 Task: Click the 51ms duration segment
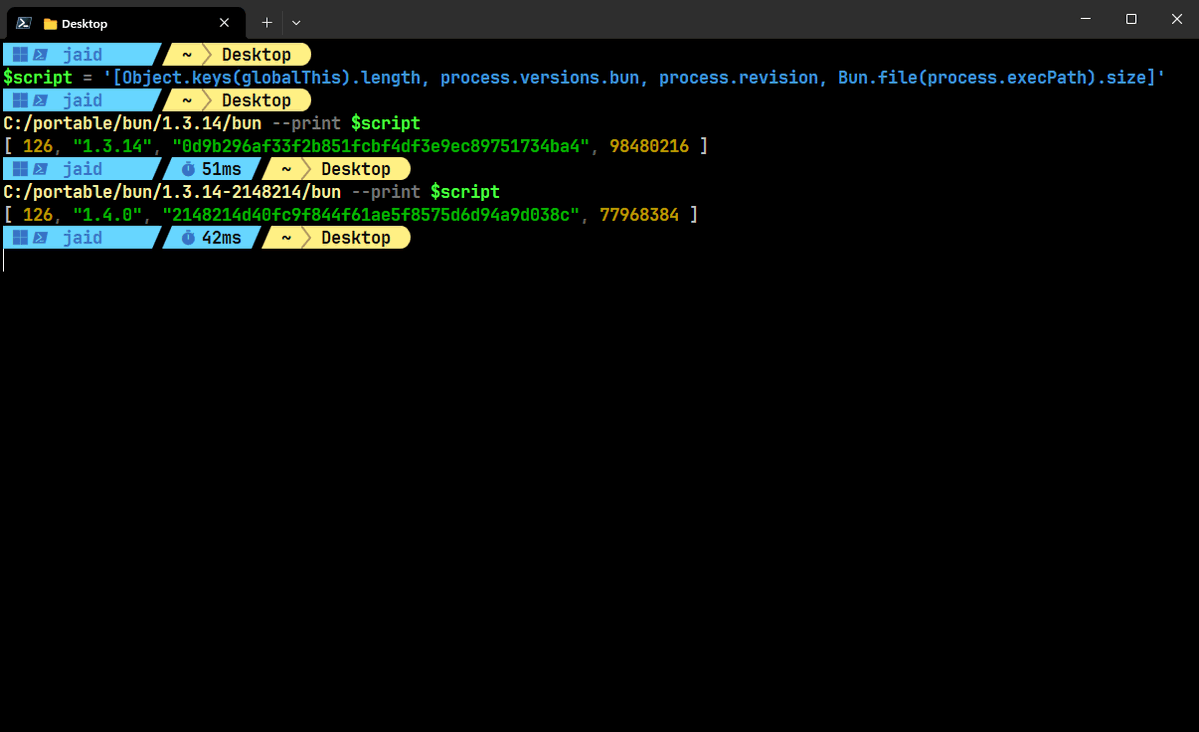[x=212, y=169]
